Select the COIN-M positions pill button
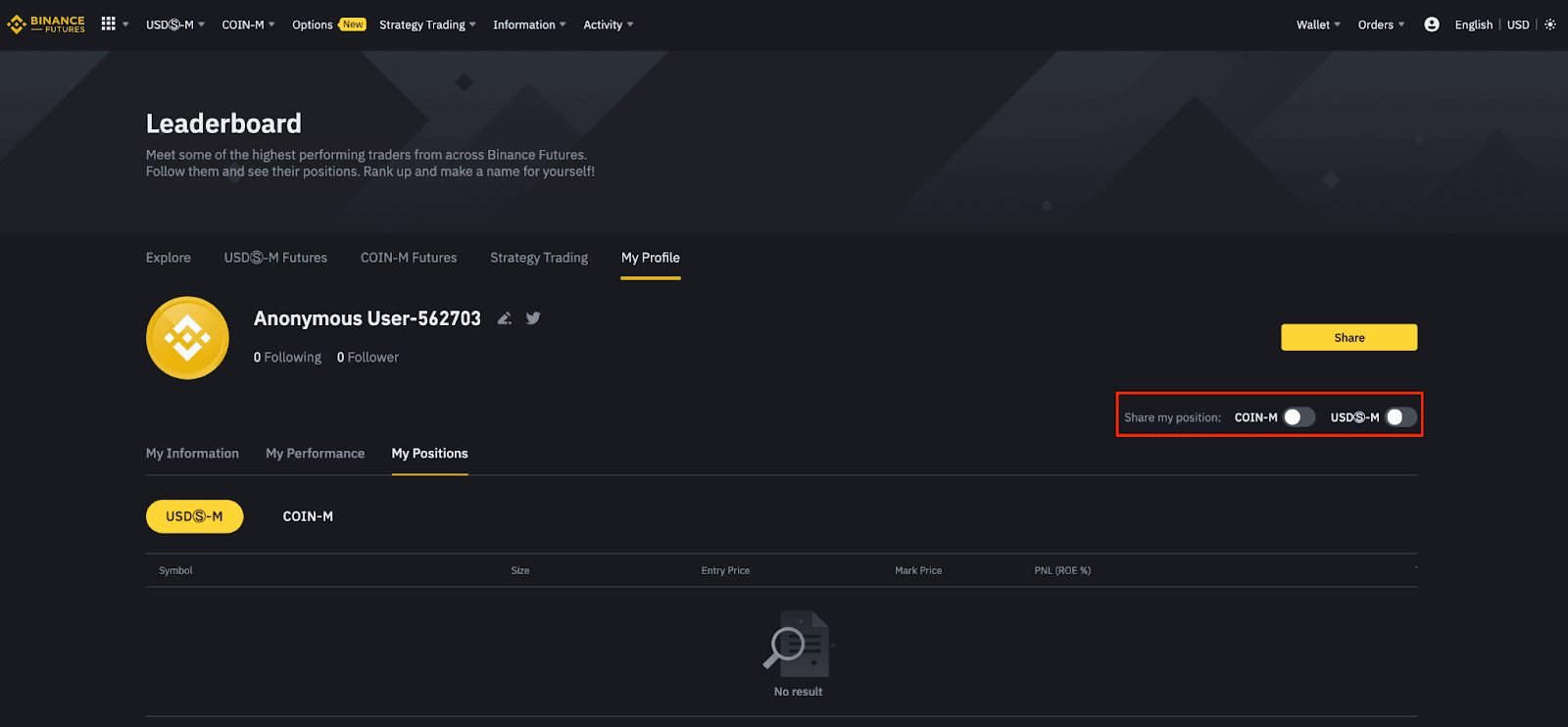This screenshot has width=1568, height=727. point(308,516)
